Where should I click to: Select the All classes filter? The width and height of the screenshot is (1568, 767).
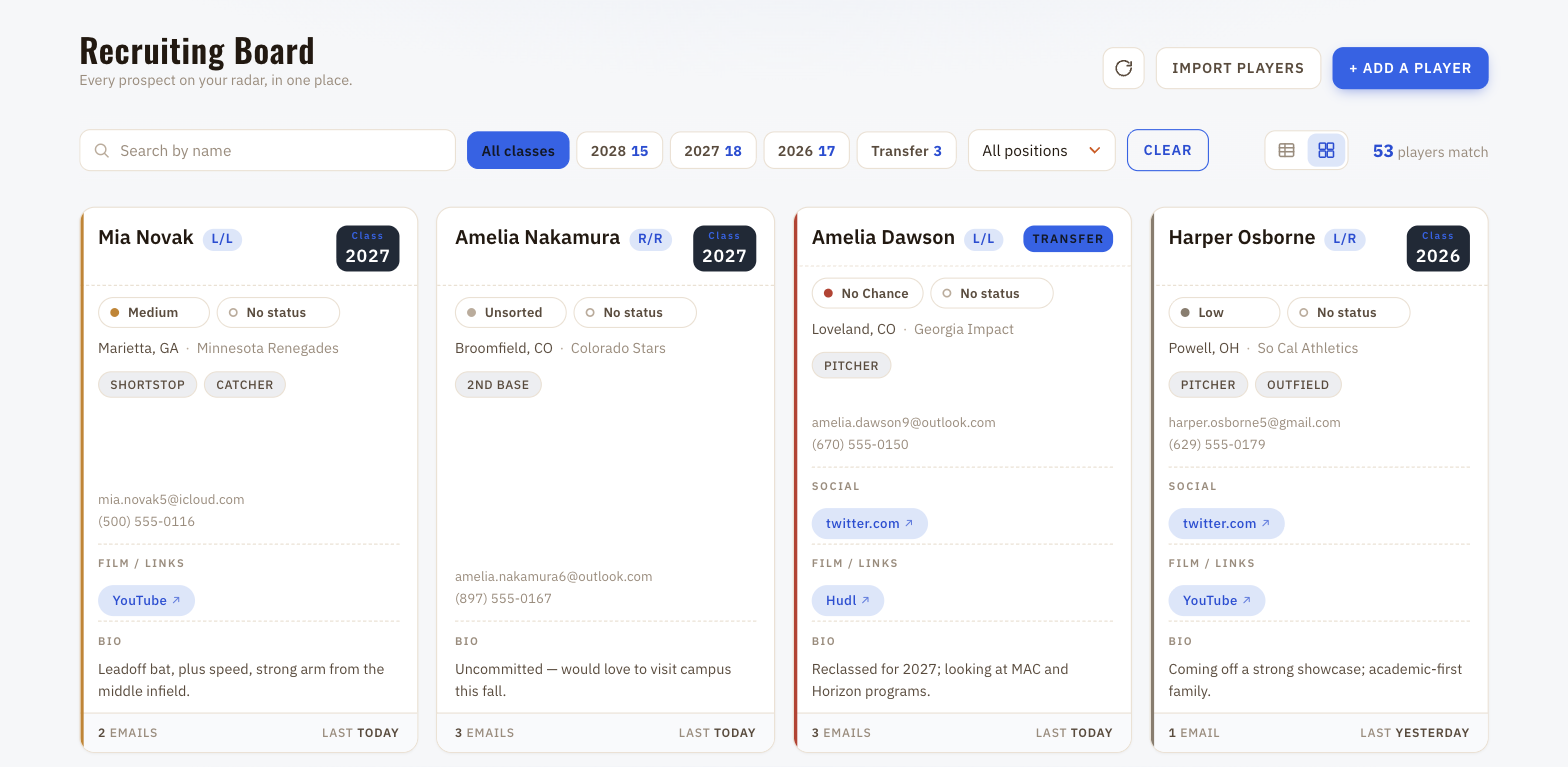(518, 151)
